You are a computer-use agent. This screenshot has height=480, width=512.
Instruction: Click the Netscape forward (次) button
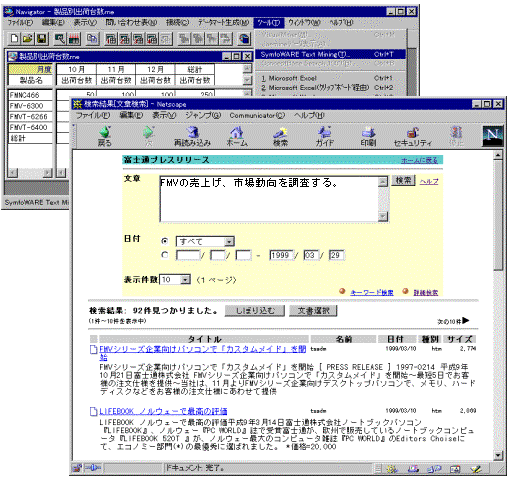[x=149, y=136]
